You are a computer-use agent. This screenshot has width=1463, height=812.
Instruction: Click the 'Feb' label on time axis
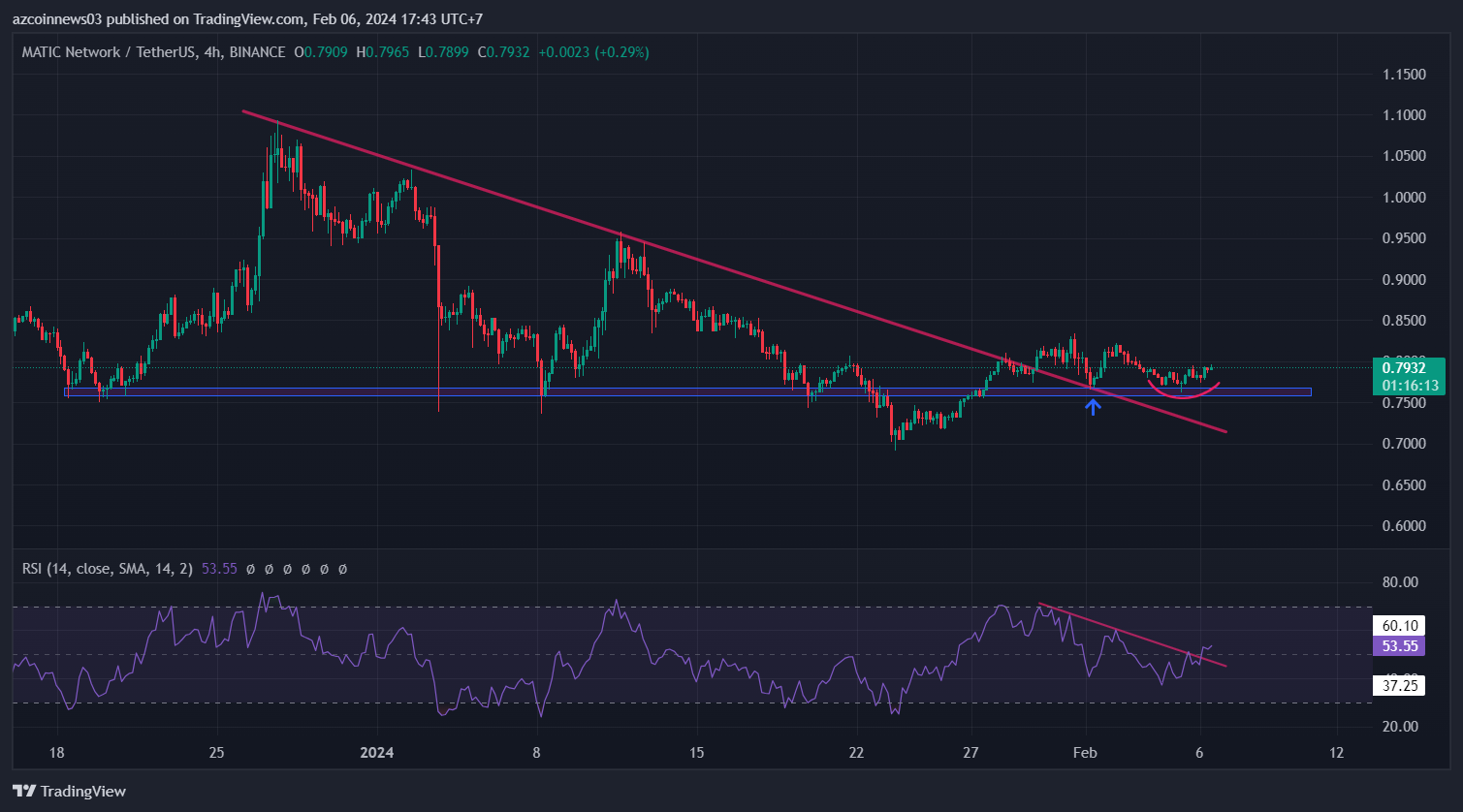tap(1086, 754)
